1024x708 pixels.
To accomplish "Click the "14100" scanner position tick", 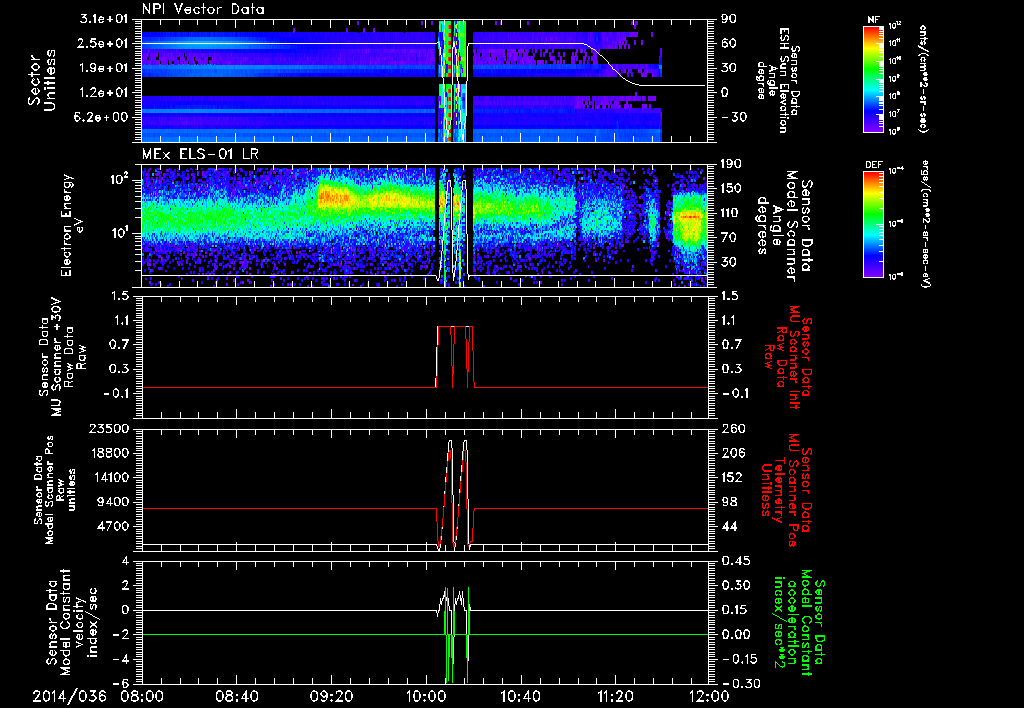I will point(110,477).
